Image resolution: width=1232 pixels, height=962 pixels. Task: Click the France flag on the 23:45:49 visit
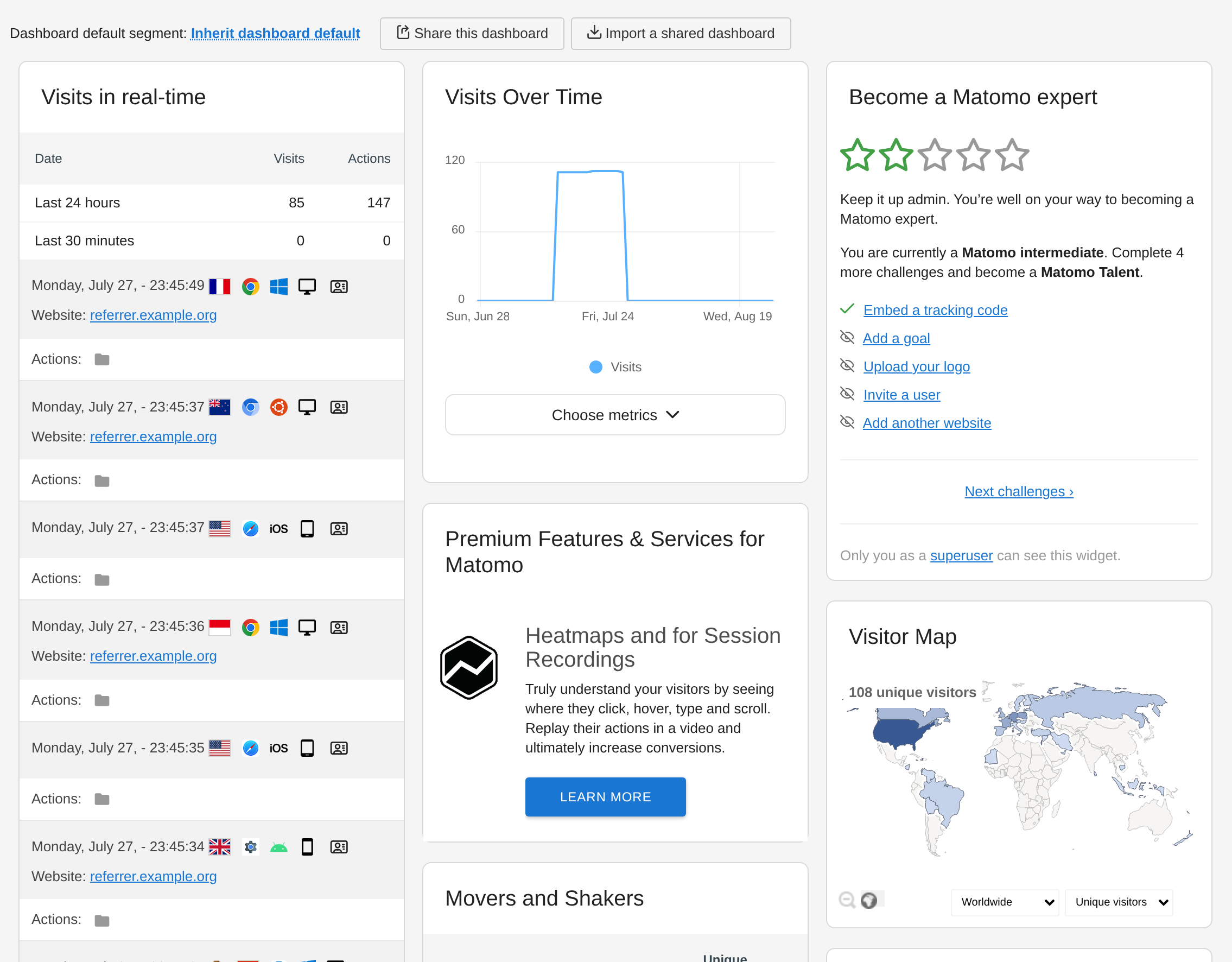pos(219,287)
